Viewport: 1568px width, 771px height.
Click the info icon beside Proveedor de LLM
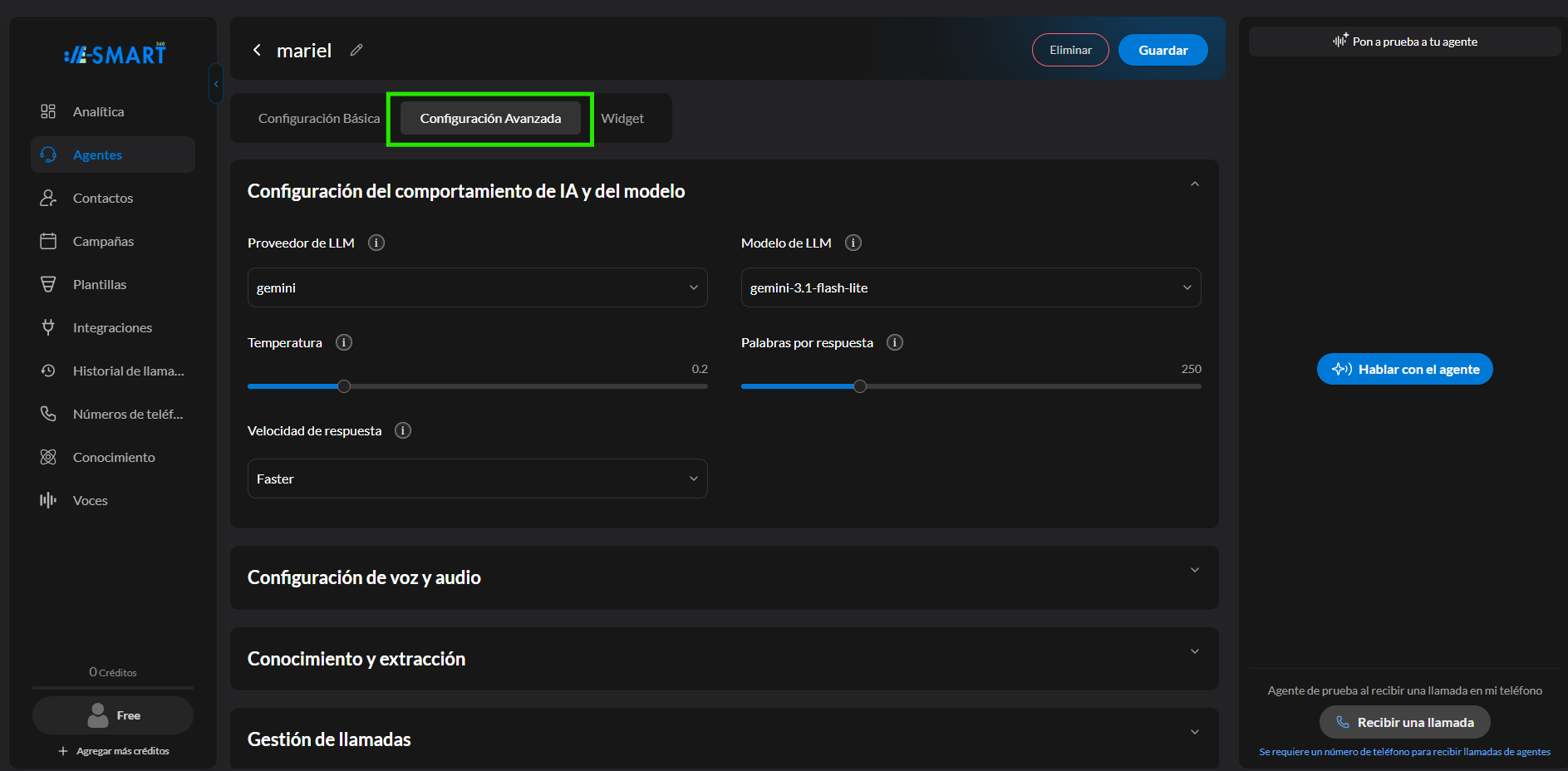tap(376, 243)
